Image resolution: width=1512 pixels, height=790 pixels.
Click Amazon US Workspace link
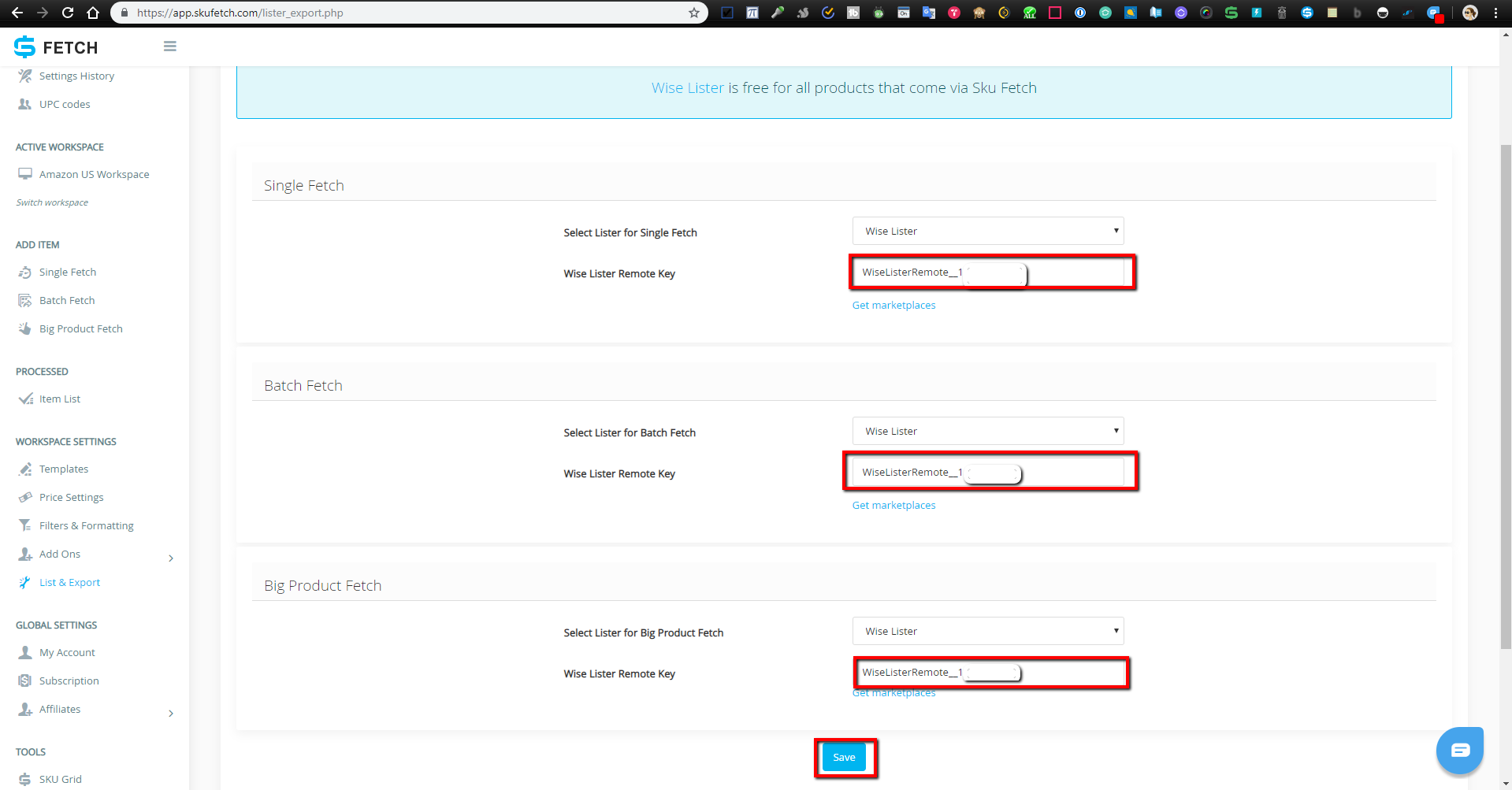tap(95, 174)
